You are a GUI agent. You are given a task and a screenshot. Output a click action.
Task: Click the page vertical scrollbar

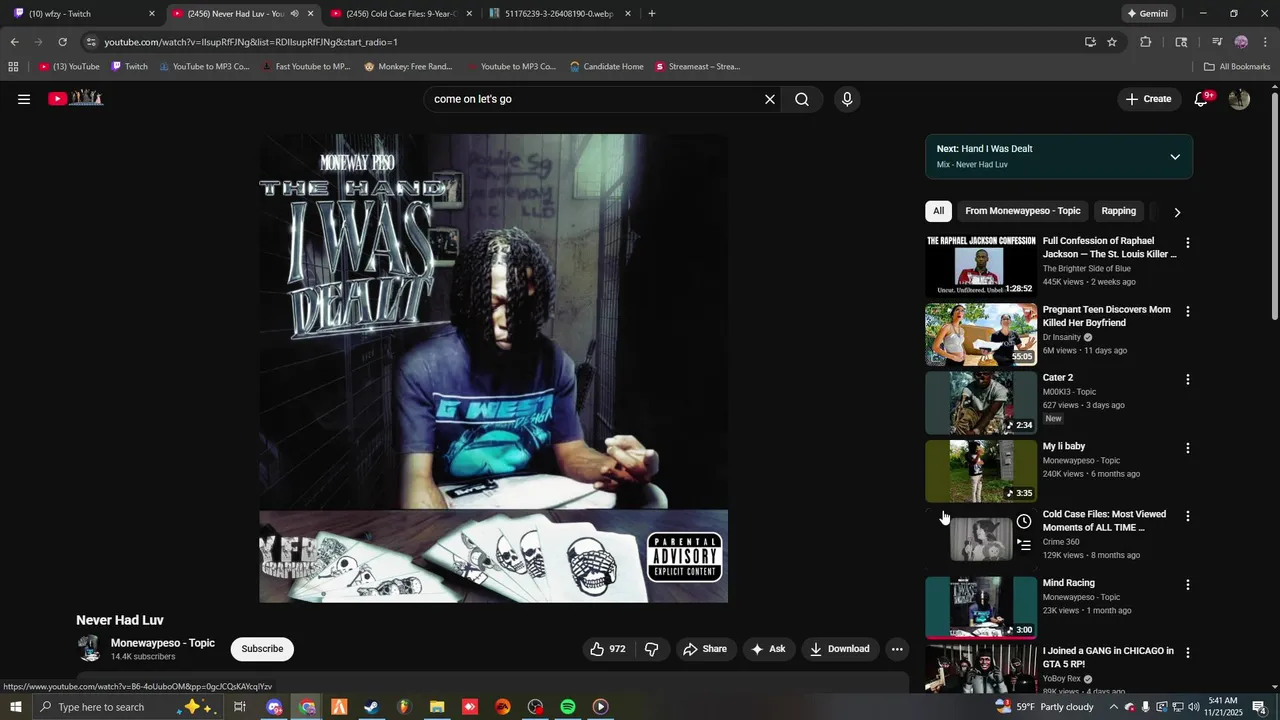pyautogui.click(x=1275, y=207)
